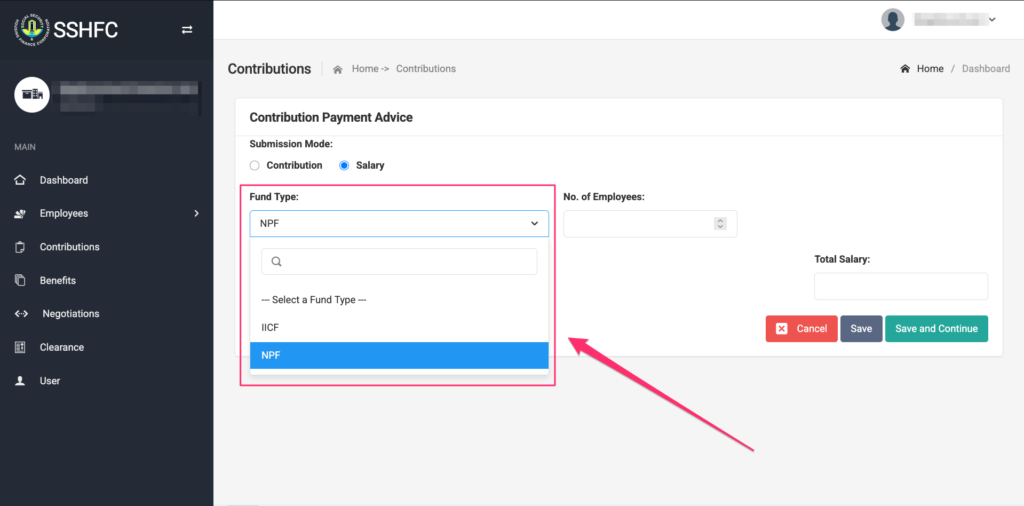Viewport: 1024px width, 506px height.
Task: Click the Dashboard house icon in sidebar
Action: click(20, 180)
